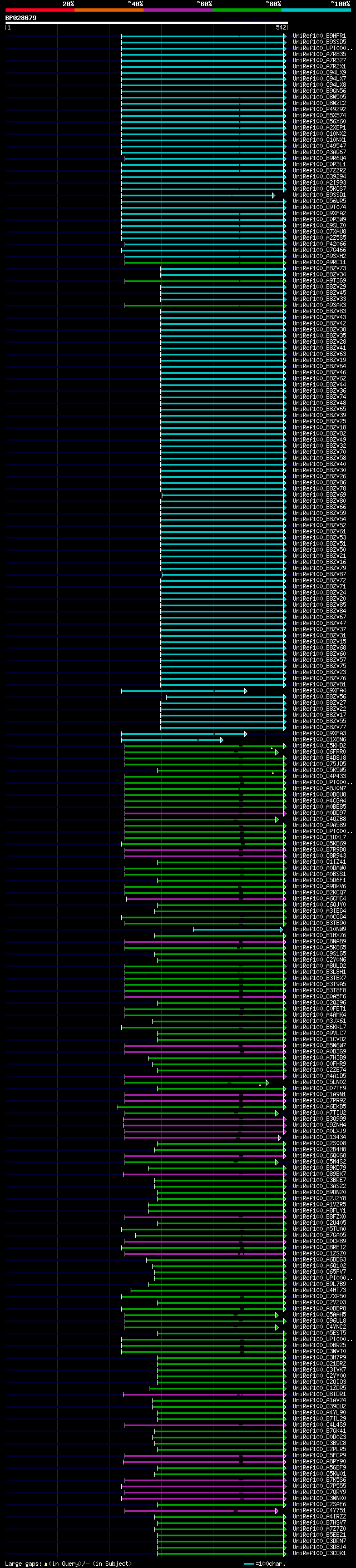Select the UniRef100_Q75JD5 label

[x=319, y=764]
